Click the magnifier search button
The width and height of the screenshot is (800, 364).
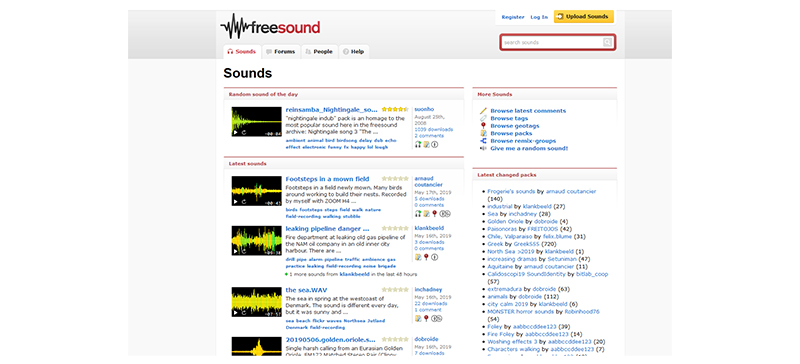pos(607,42)
